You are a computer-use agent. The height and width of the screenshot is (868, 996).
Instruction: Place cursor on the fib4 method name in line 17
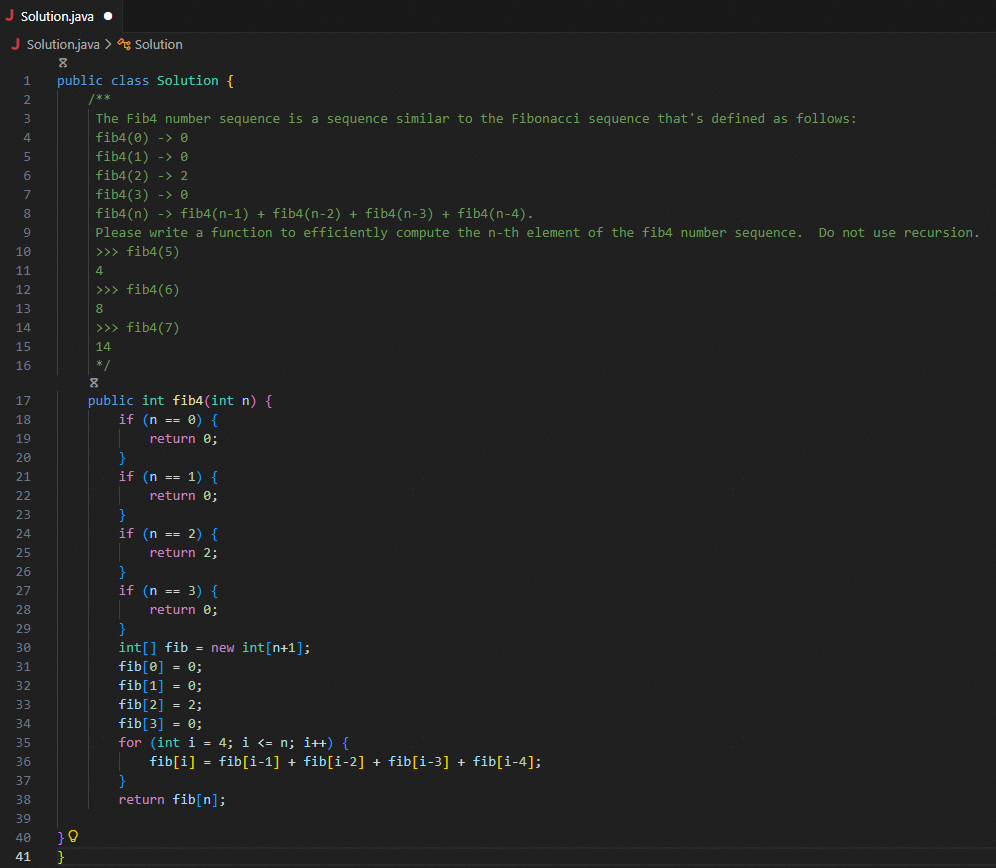[188, 401]
